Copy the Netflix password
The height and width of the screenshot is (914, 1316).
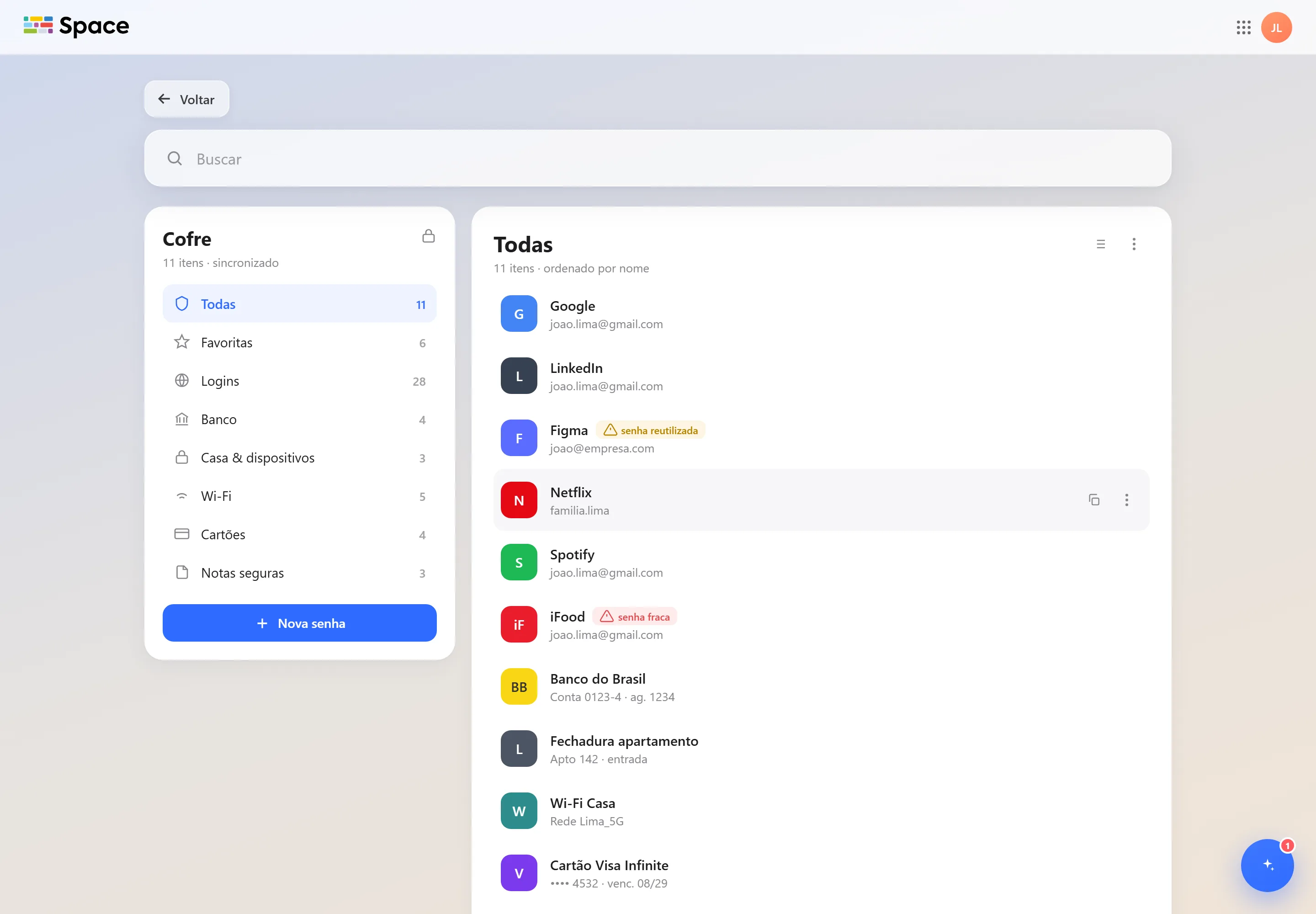(1094, 500)
